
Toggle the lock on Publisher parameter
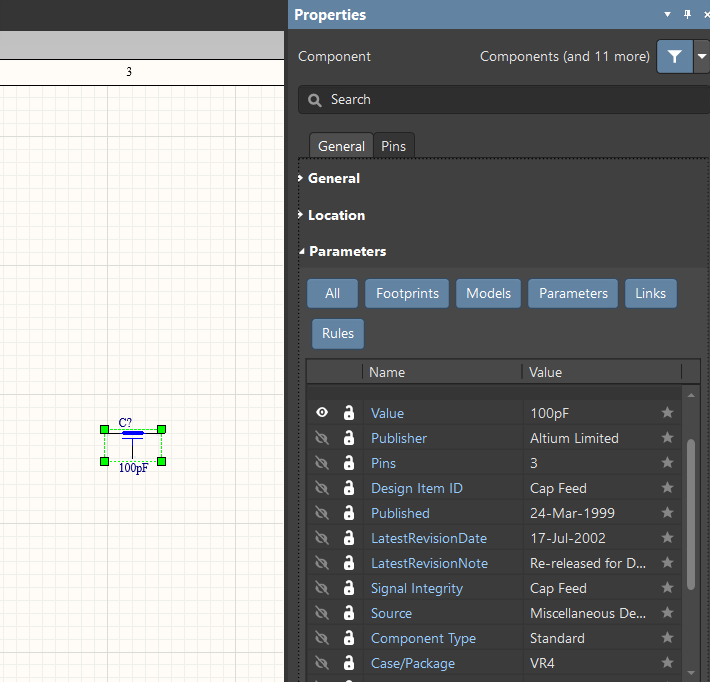pyautogui.click(x=349, y=437)
